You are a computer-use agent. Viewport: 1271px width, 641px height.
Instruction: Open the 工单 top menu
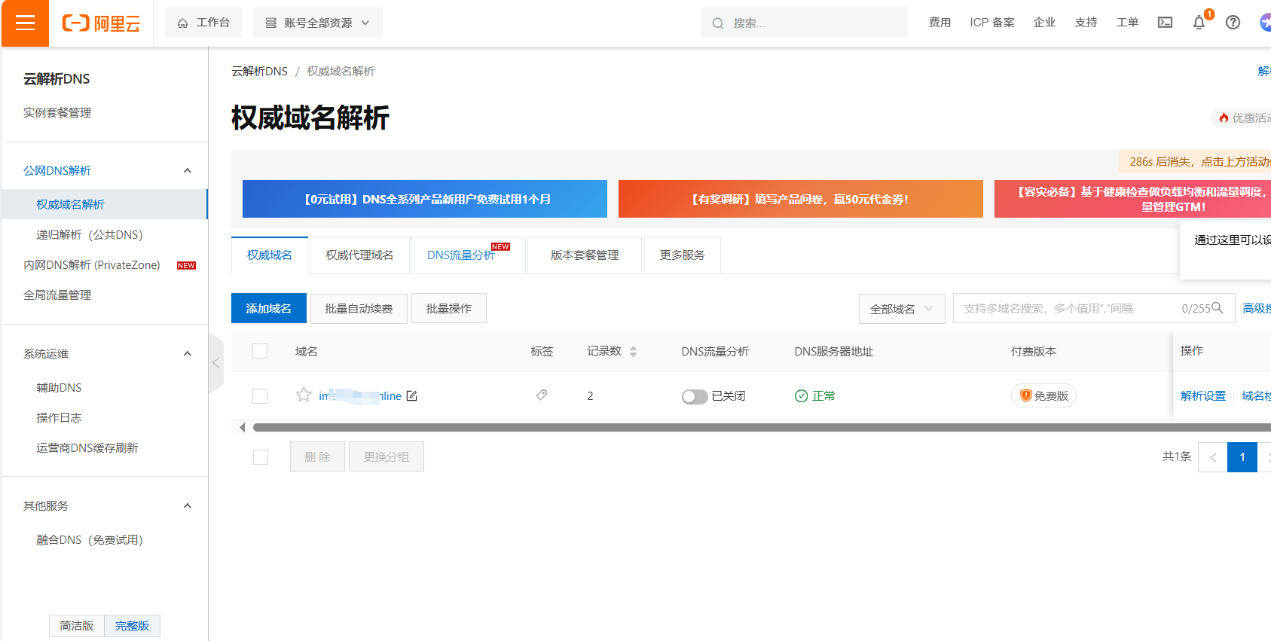pos(1127,23)
